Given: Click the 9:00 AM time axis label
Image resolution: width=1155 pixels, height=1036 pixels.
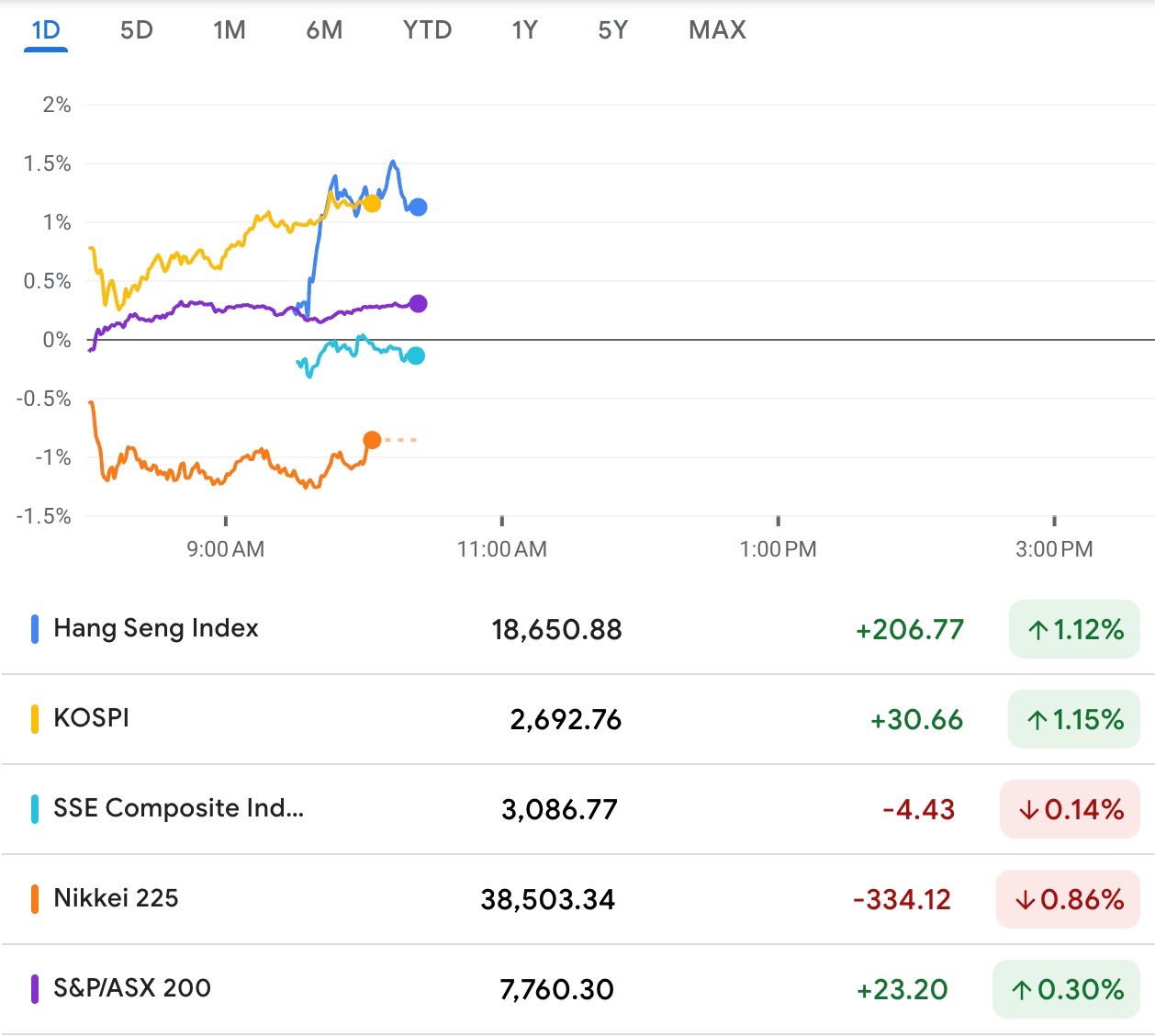Looking at the screenshot, I should (x=226, y=549).
